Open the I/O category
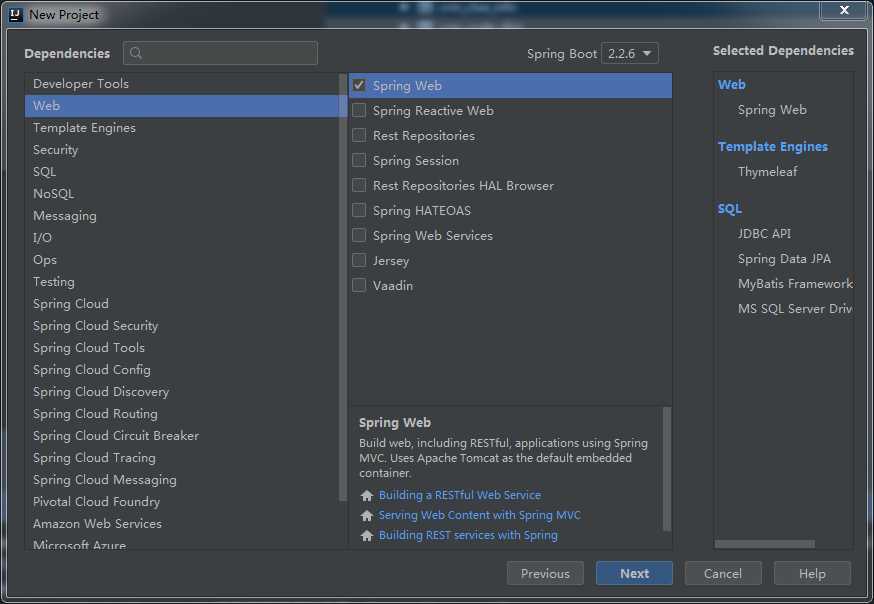 pyautogui.click(x=182, y=237)
